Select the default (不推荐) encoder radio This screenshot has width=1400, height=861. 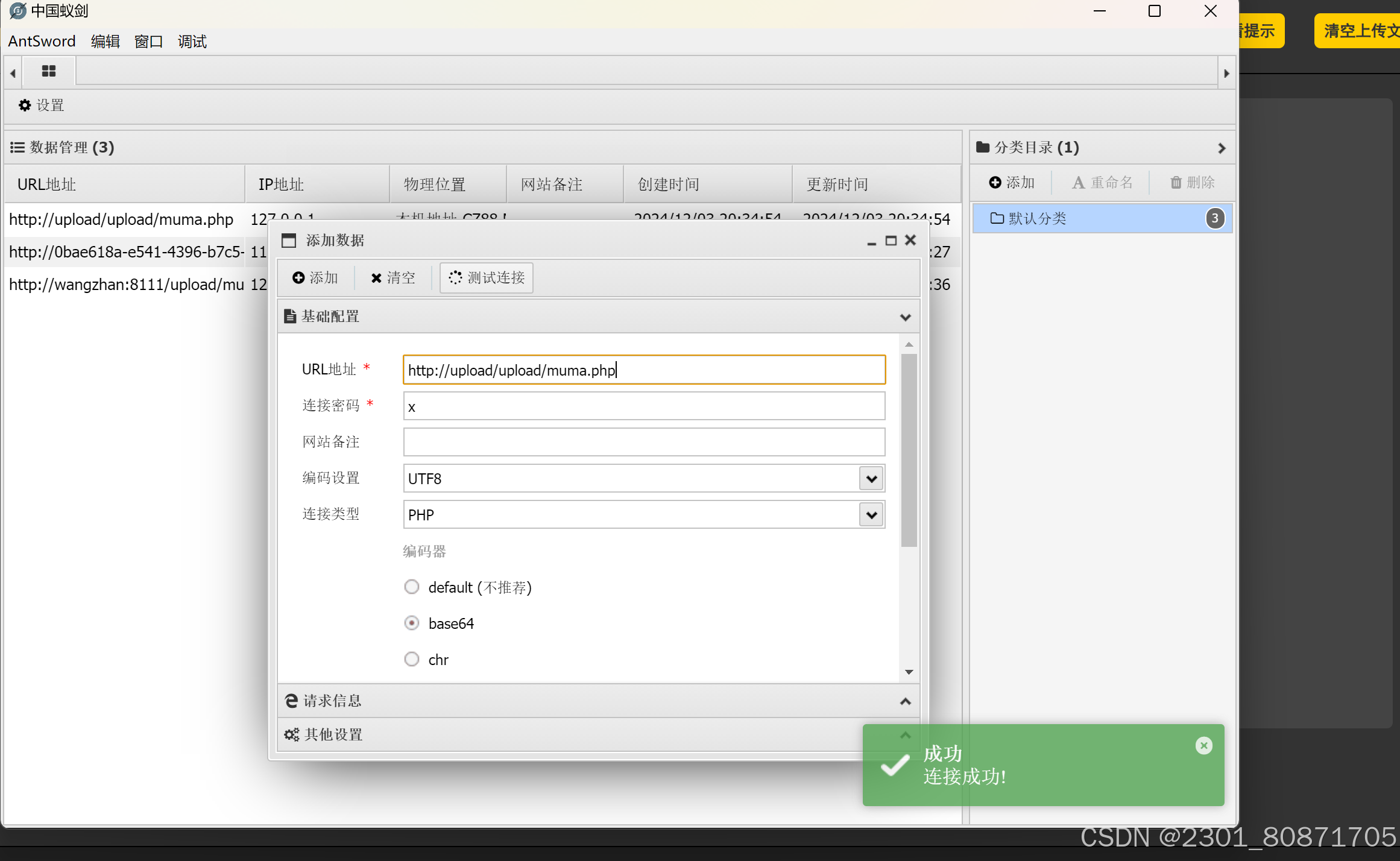412,587
